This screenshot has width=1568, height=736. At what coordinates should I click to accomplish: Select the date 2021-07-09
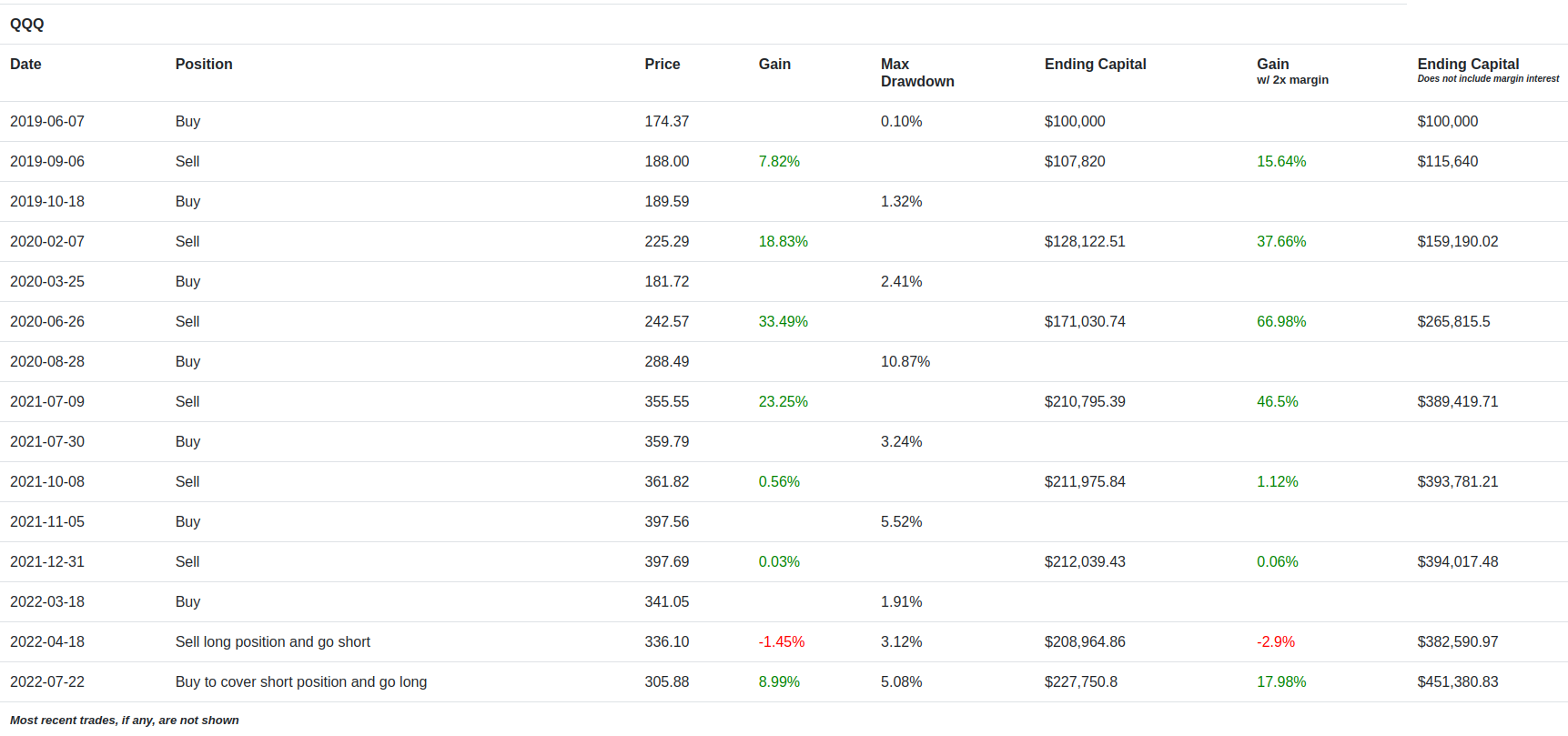pos(47,402)
